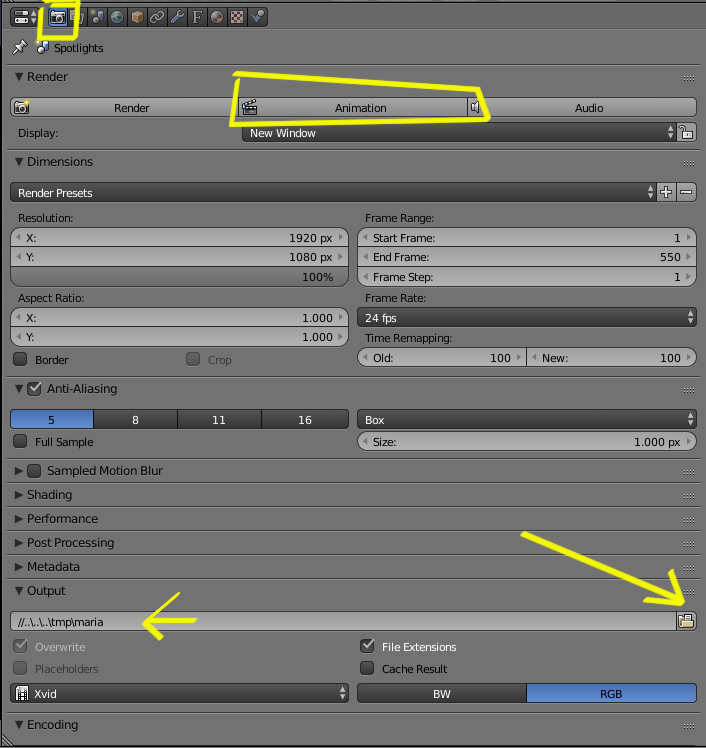Select RGB color mode
Viewport: 706px width, 748px height.
coord(612,693)
